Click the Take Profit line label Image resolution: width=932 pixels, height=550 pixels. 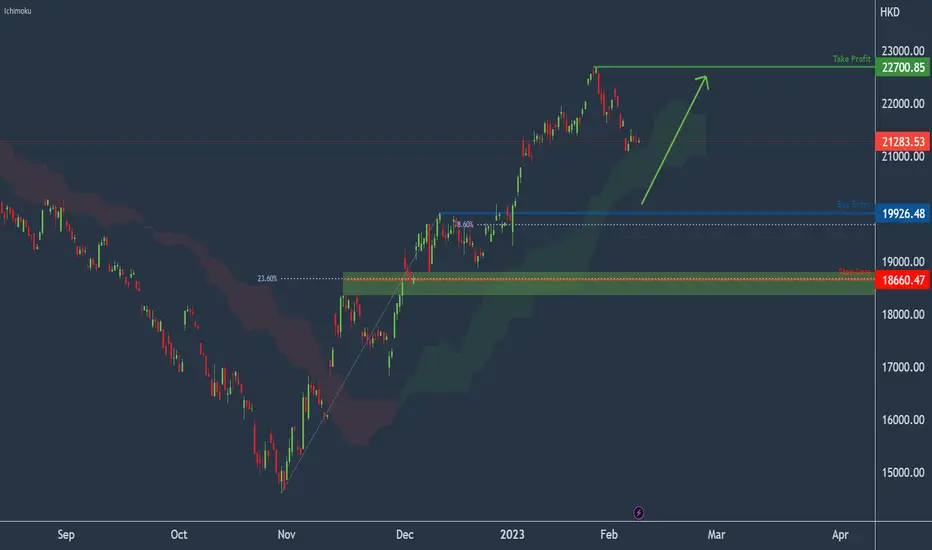[851, 59]
